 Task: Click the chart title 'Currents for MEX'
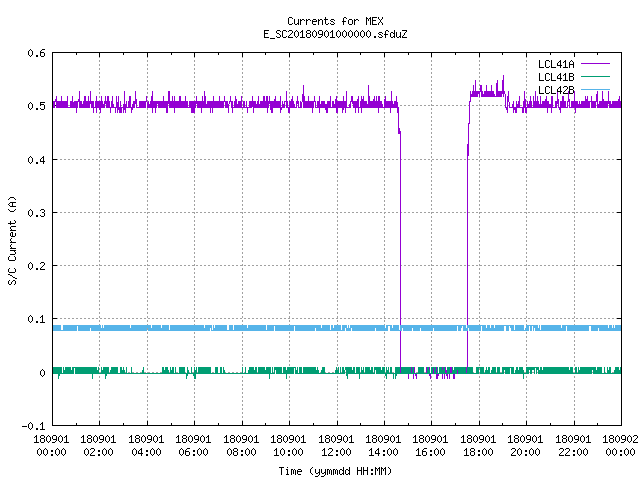[x=335, y=21]
